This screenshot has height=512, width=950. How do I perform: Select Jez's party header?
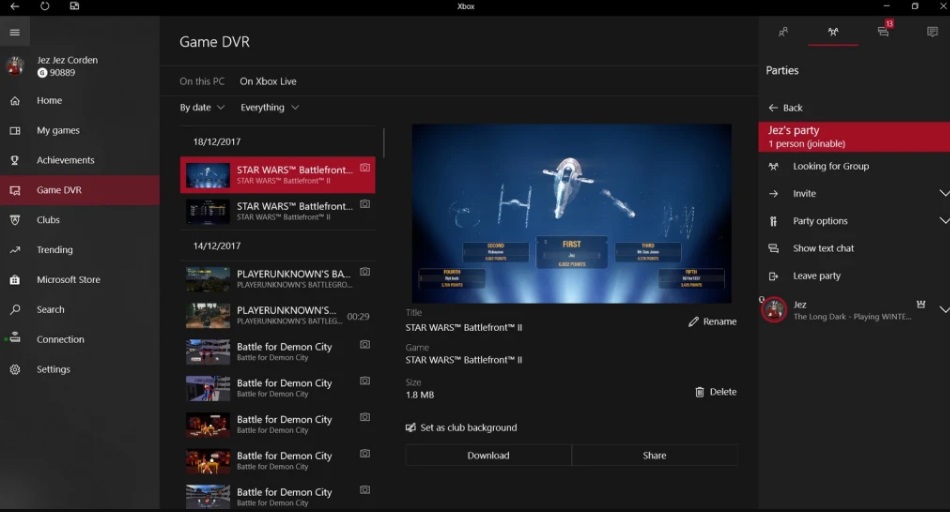[854, 136]
